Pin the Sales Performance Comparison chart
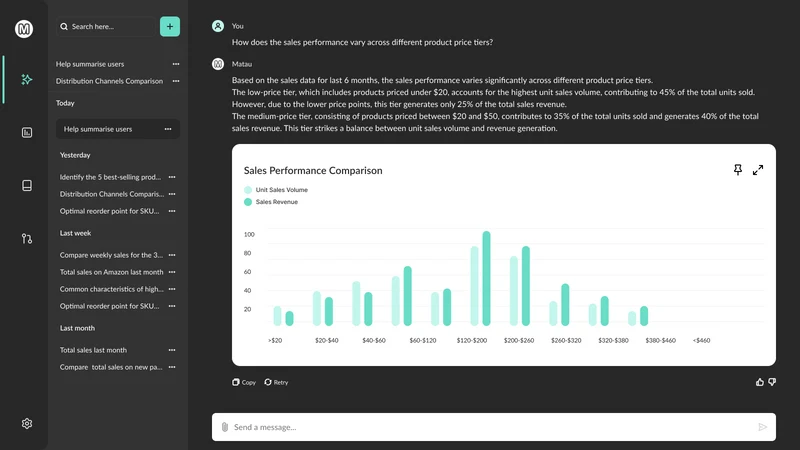 738,170
